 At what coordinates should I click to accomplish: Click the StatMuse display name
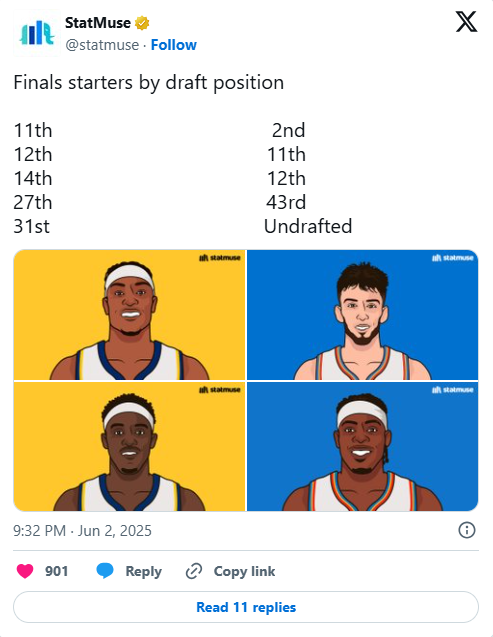pos(98,23)
